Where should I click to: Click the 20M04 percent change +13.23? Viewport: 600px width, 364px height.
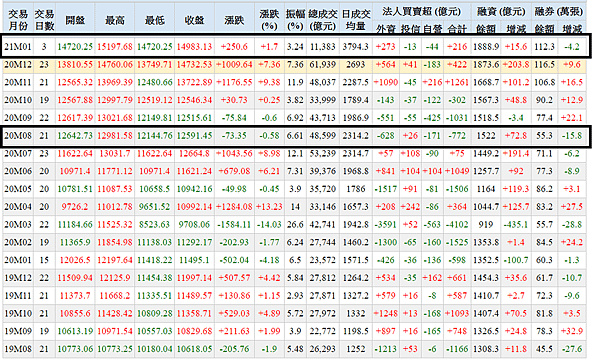click(x=269, y=207)
